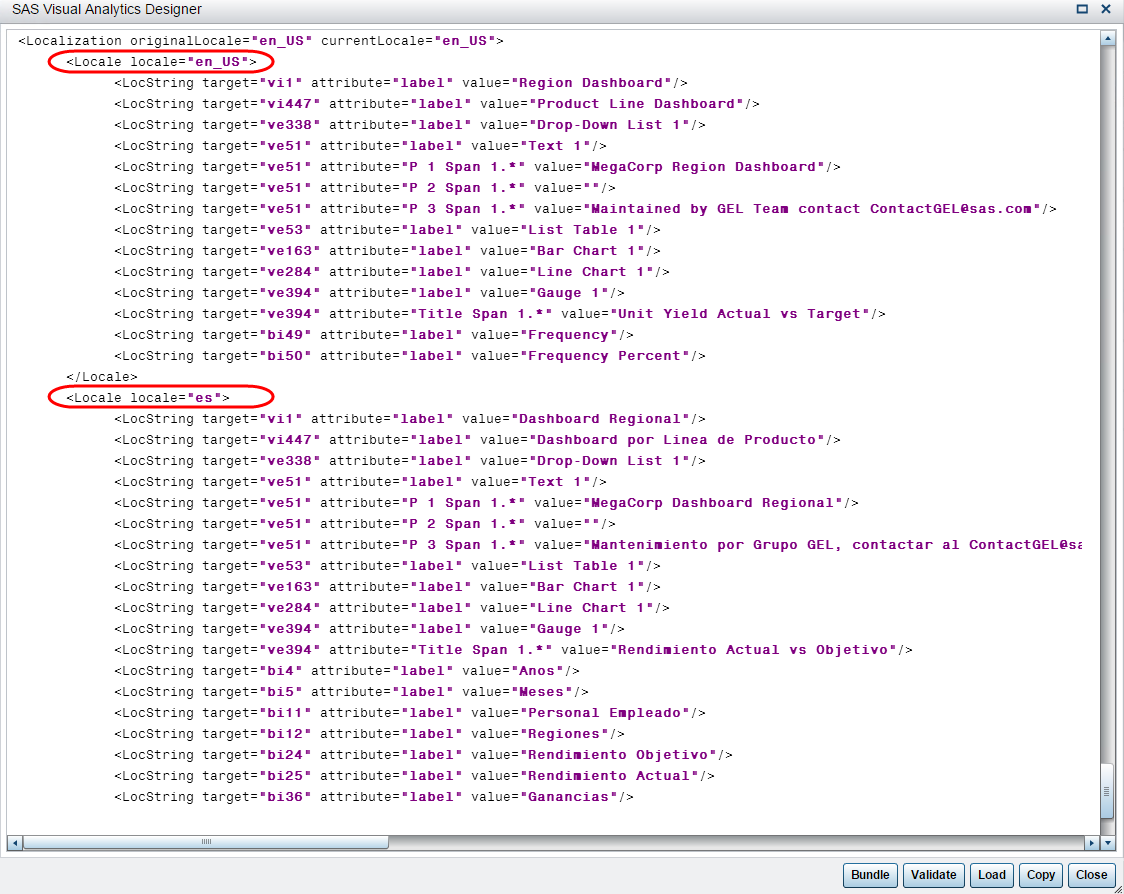The height and width of the screenshot is (894, 1124).
Task: Click the bi4 "Anos" label line
Action: [347, 671]
